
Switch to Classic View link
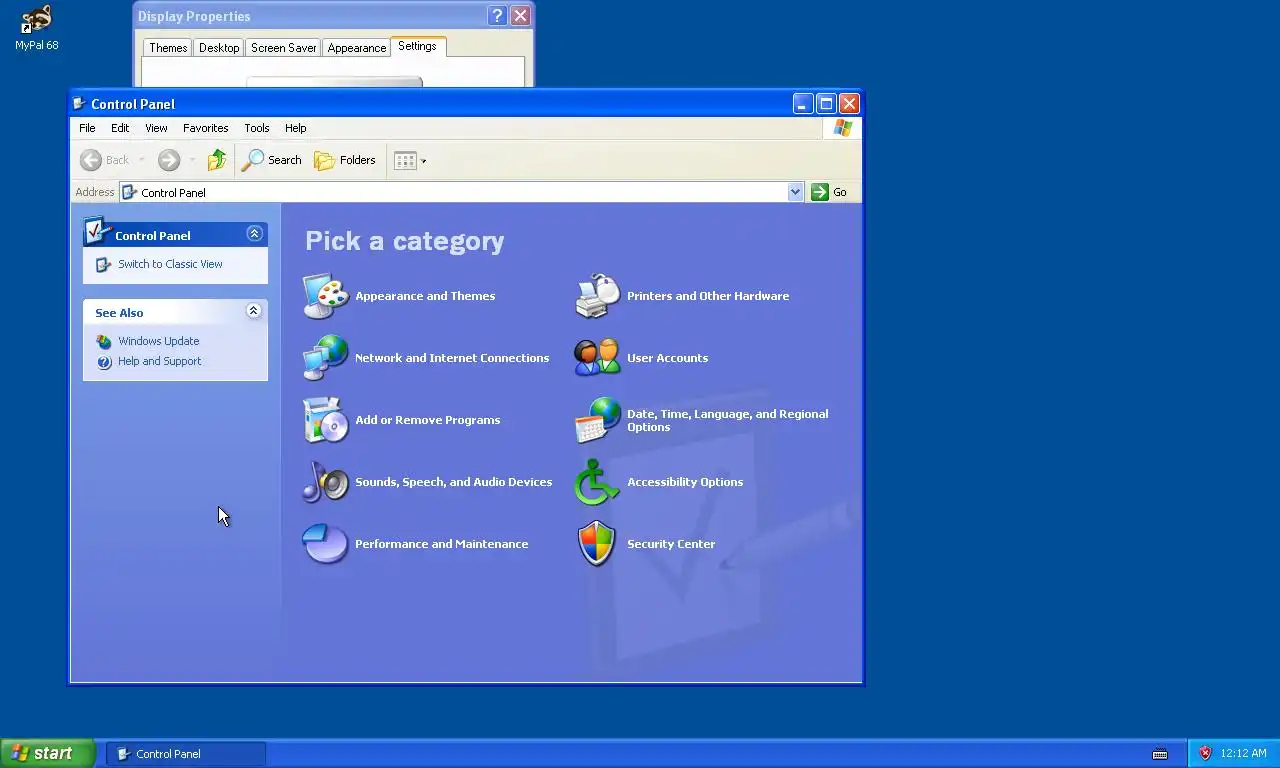170,264
